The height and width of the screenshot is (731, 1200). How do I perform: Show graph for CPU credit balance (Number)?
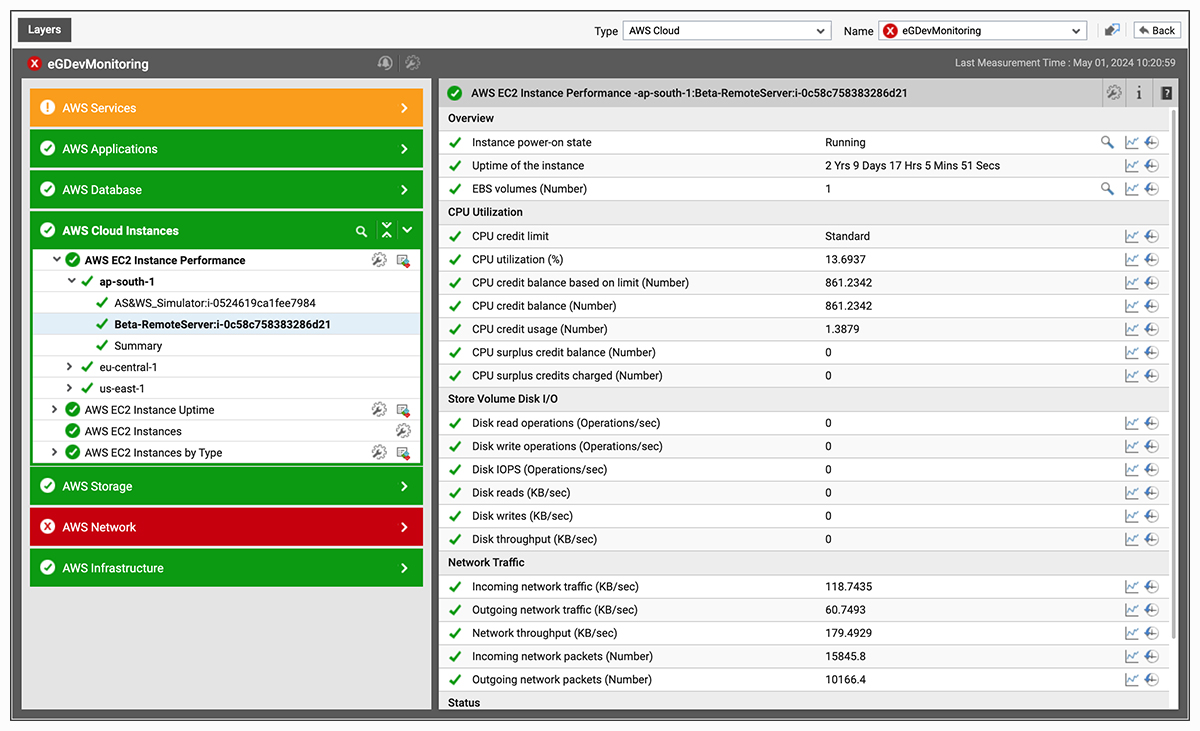pyautogui.click(x=1132, y=306)
